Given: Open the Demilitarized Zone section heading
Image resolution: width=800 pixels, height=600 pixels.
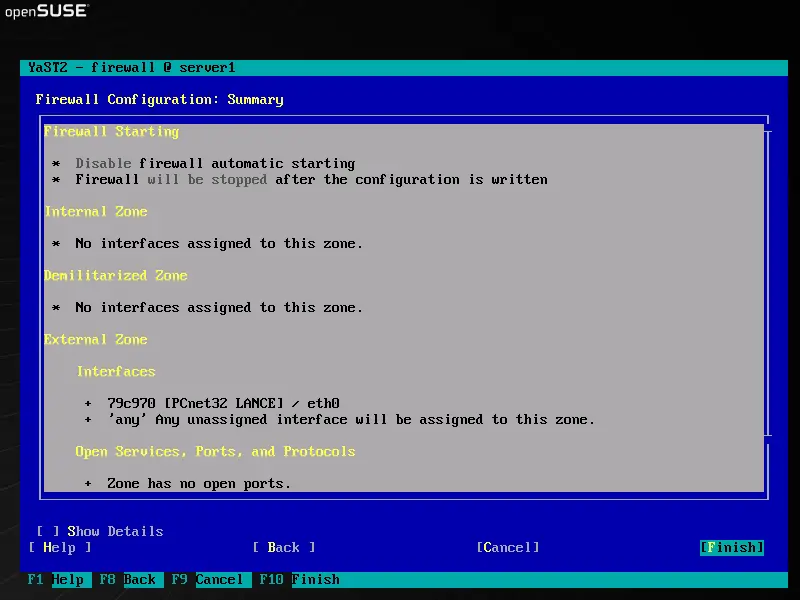Looking at the screenshot, I should tap(115, 275).
